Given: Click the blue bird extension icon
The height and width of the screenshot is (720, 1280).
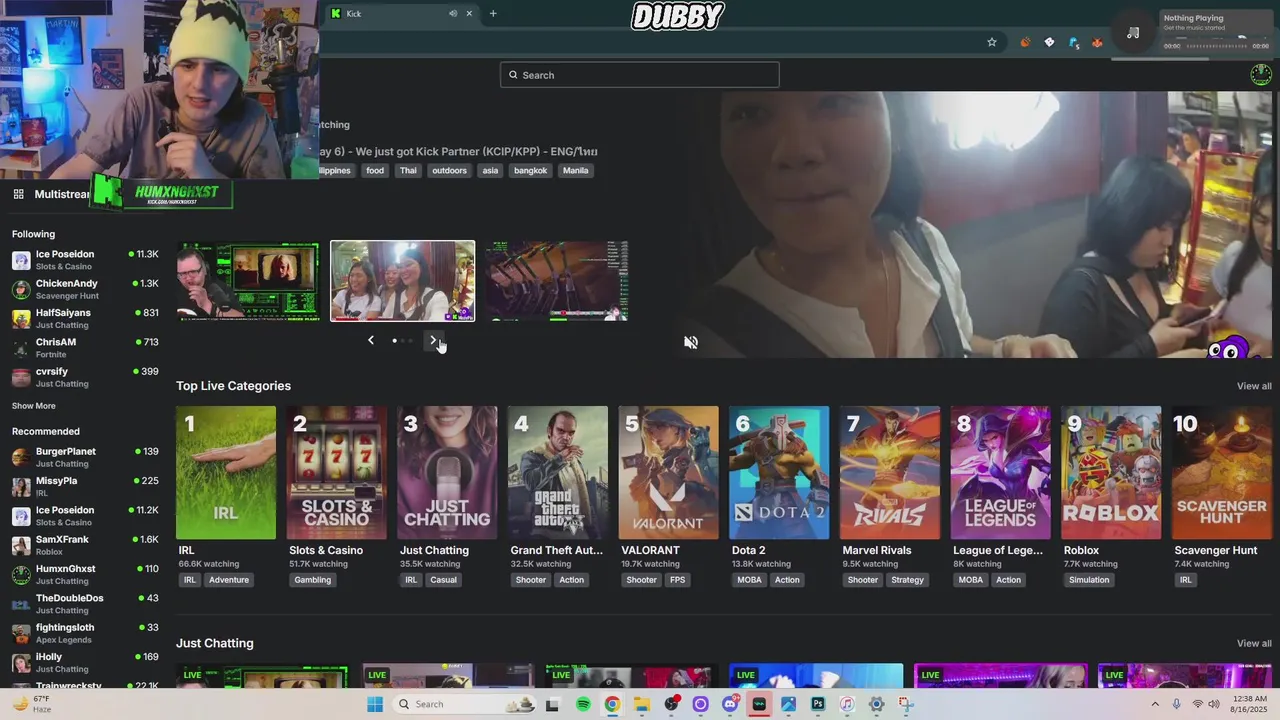Looking at the screenshot, I should pos(1073,42).
